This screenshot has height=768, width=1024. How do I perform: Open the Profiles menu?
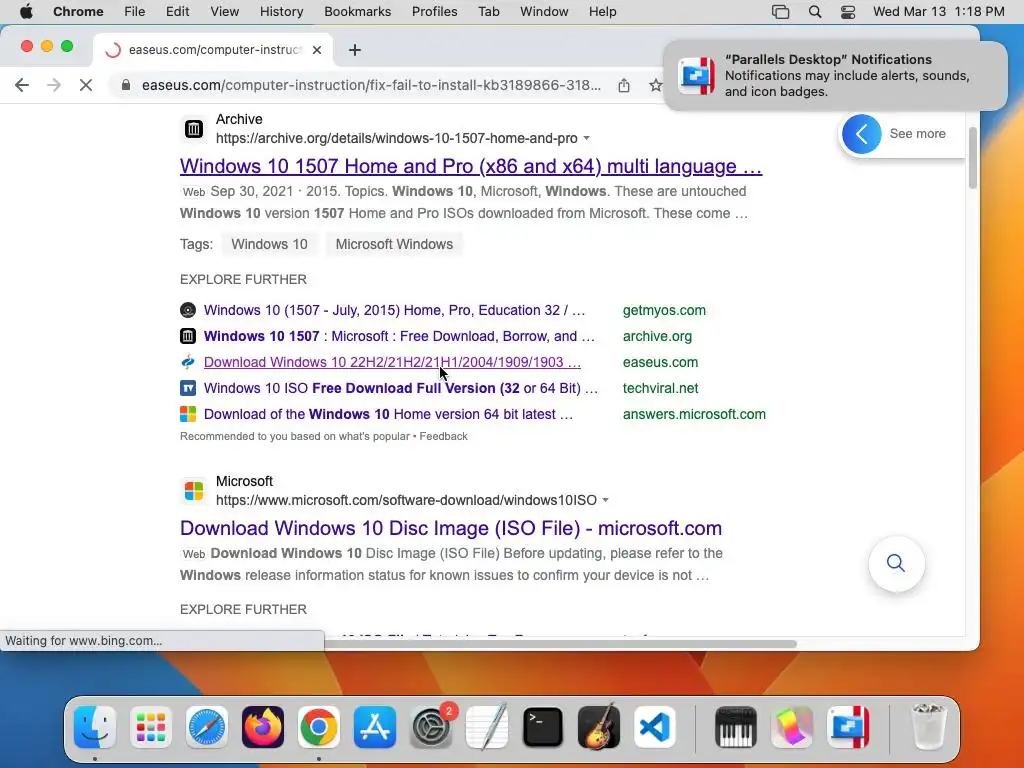(434, 12)
